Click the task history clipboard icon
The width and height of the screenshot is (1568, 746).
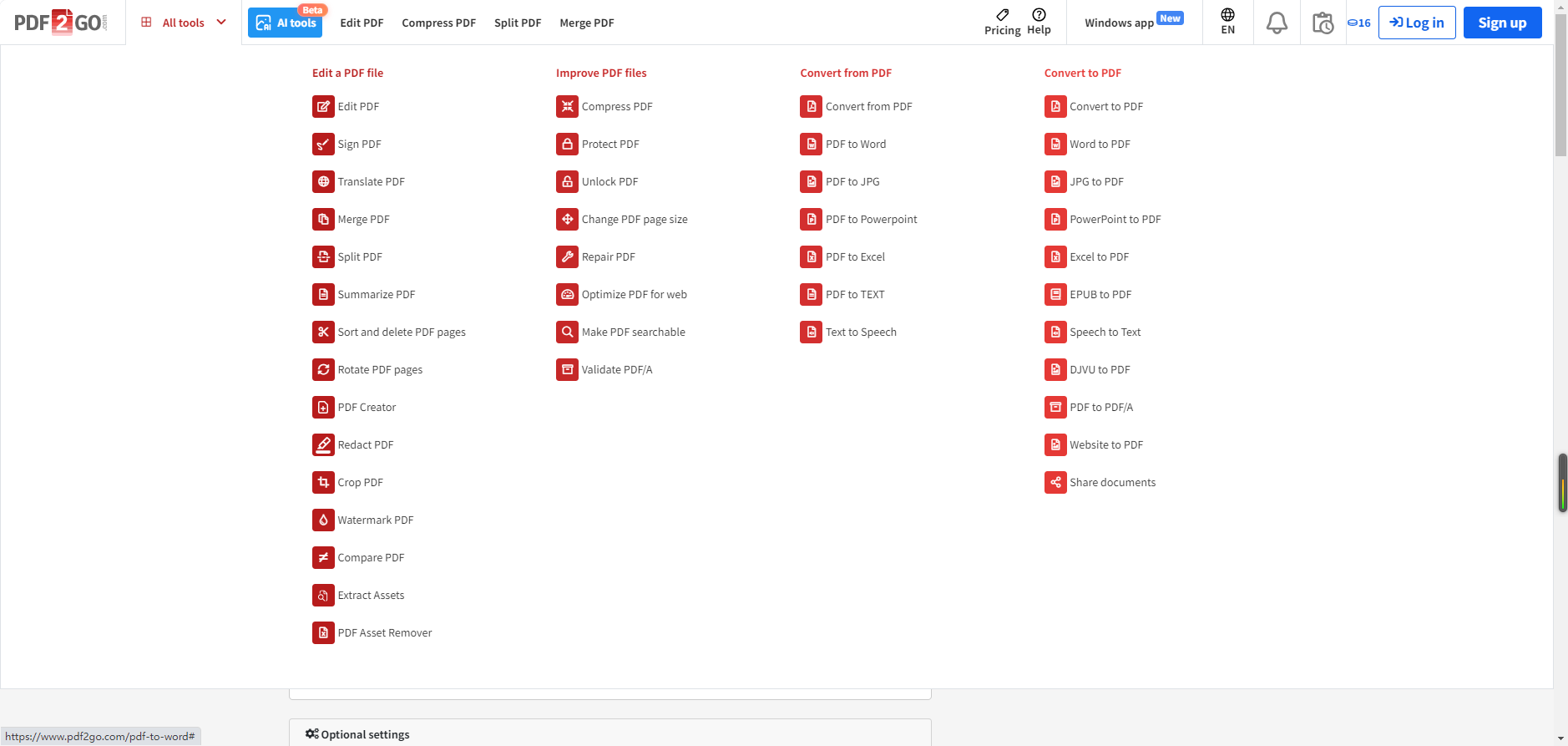tap(1323, 23)
